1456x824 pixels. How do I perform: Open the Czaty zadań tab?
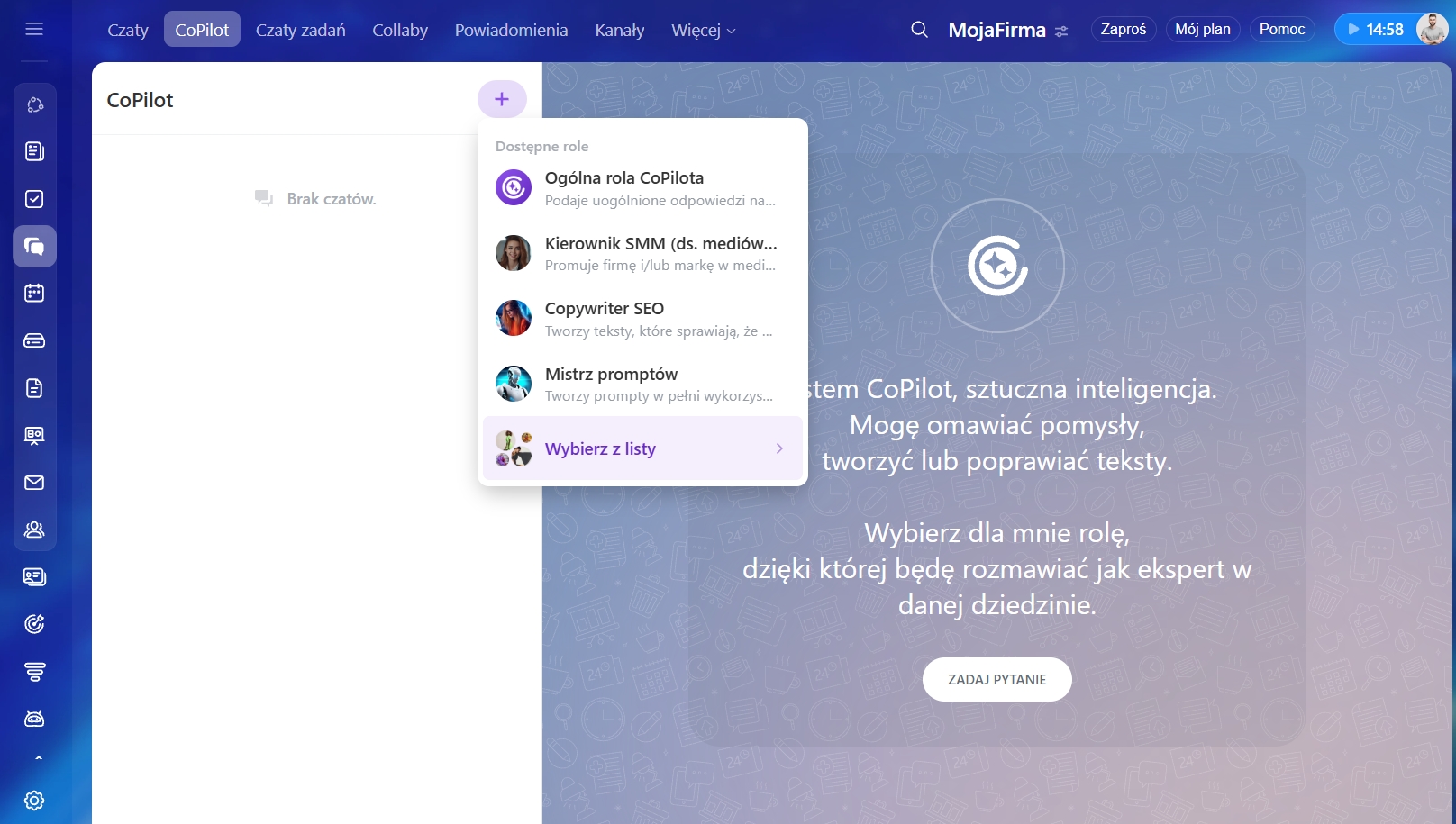pos(301,30)
